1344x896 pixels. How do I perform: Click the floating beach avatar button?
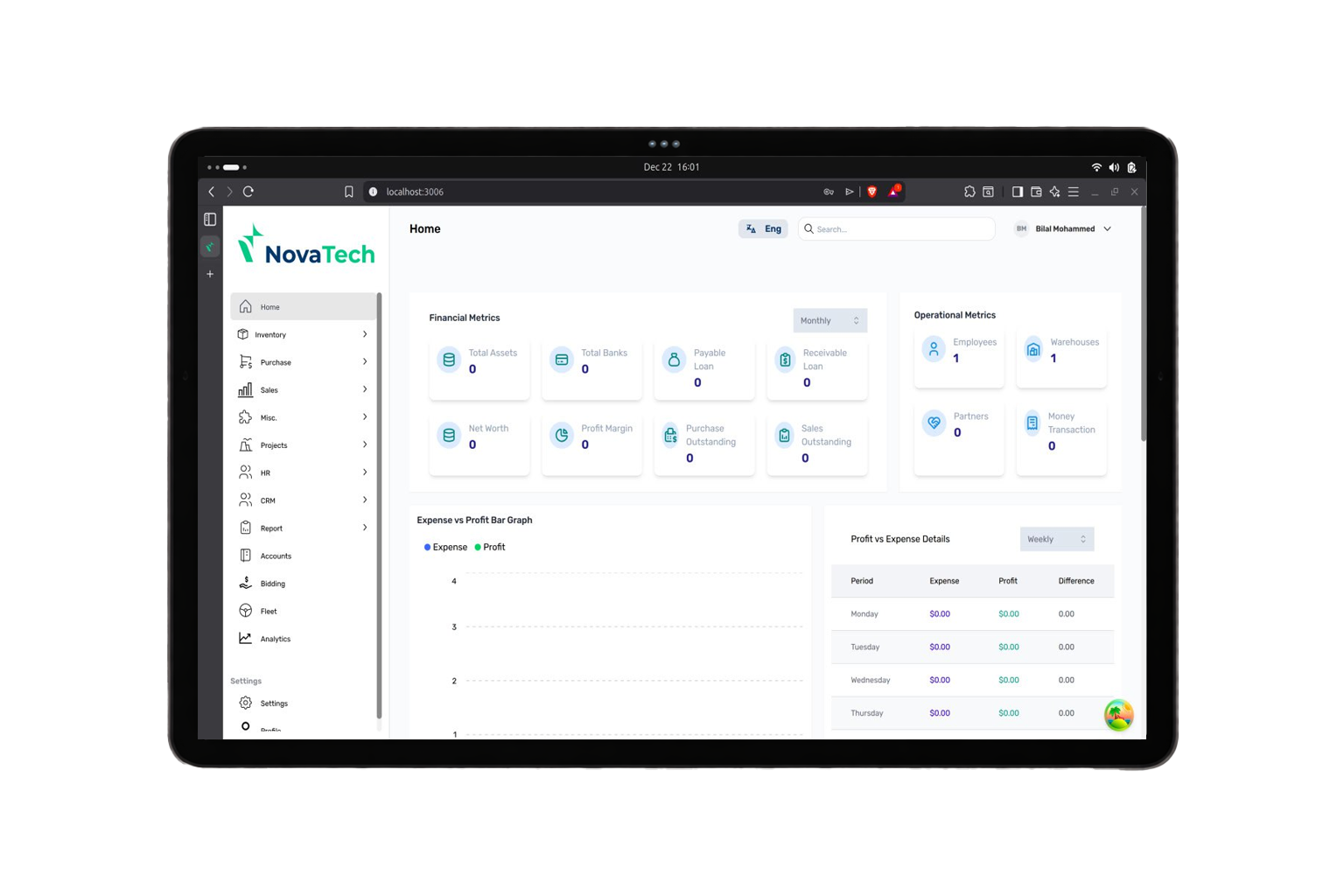pyautogui.click(x=1118, y=715)
